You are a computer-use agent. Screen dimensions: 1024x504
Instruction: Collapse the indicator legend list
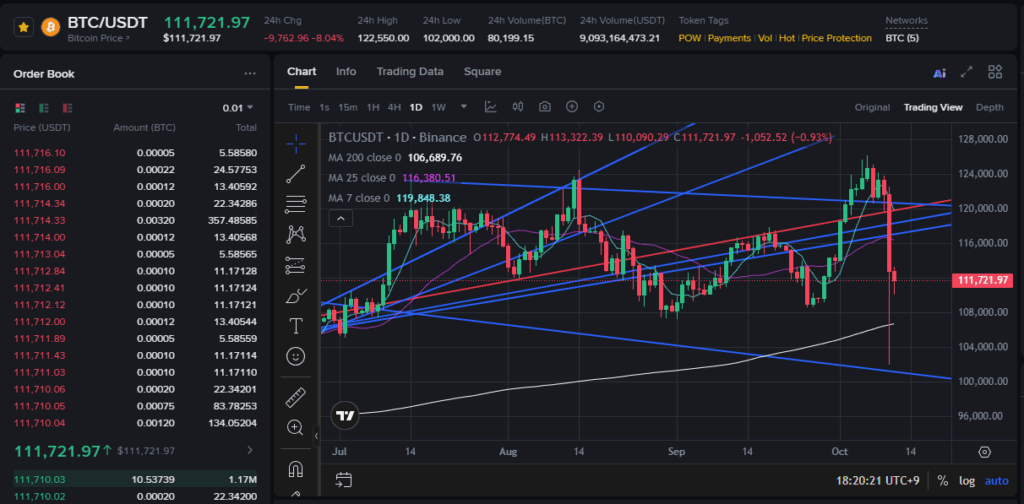click(x=341, y=218)
